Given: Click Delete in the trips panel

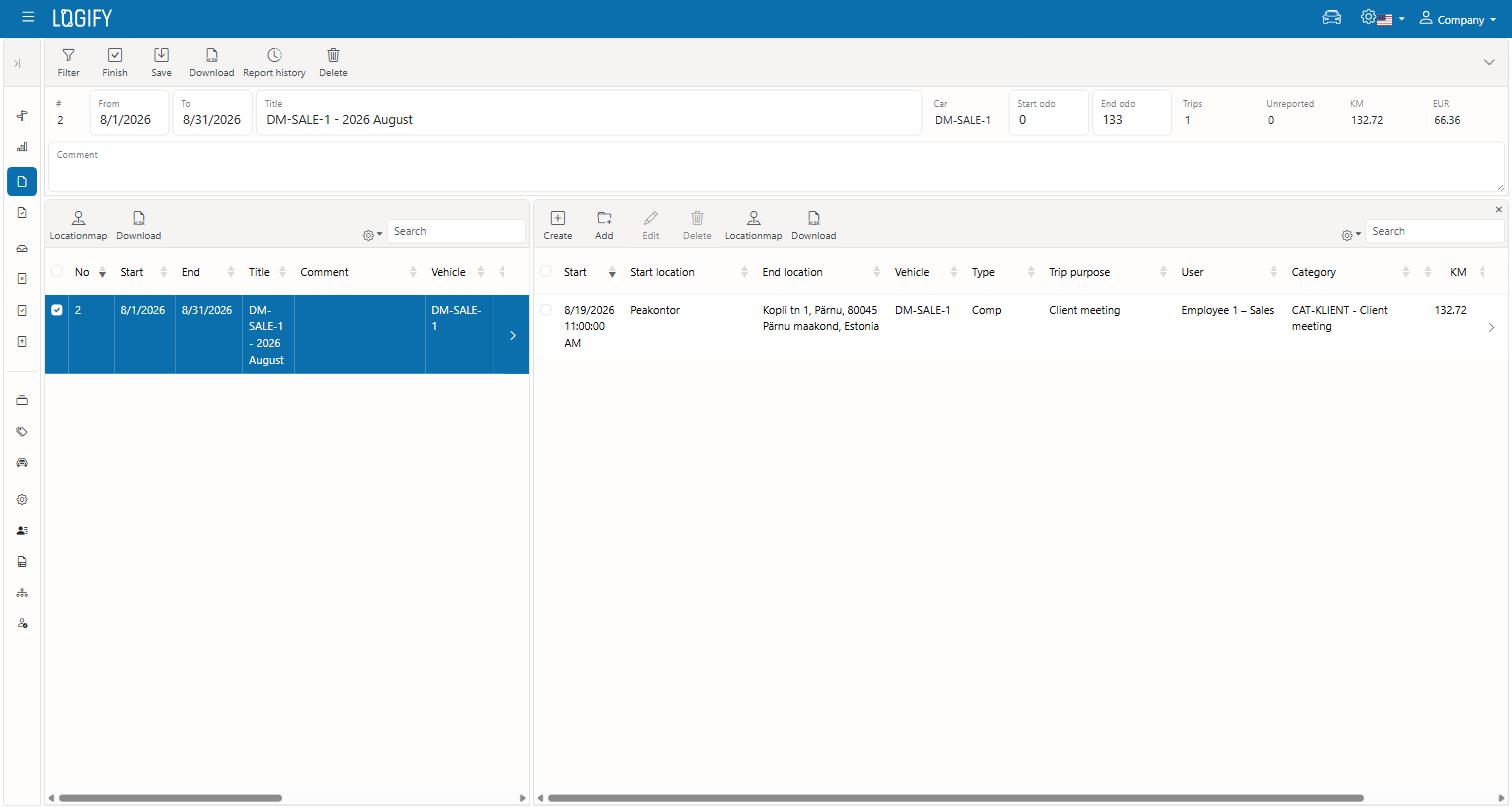Looking at the screenshot, I should [x=697, y=225].
